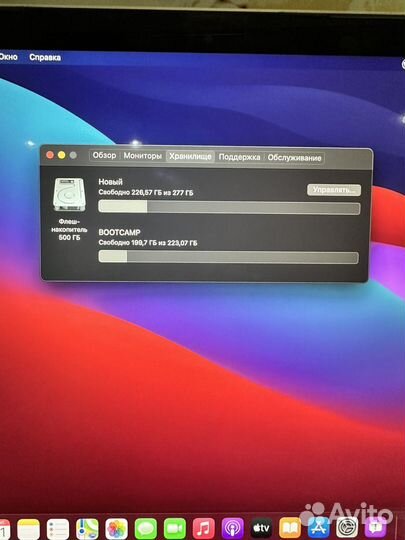This screenshot has height=540, width=405.
Task: Switch to the Мониторы tab
Action: click(x=143, y=156)
